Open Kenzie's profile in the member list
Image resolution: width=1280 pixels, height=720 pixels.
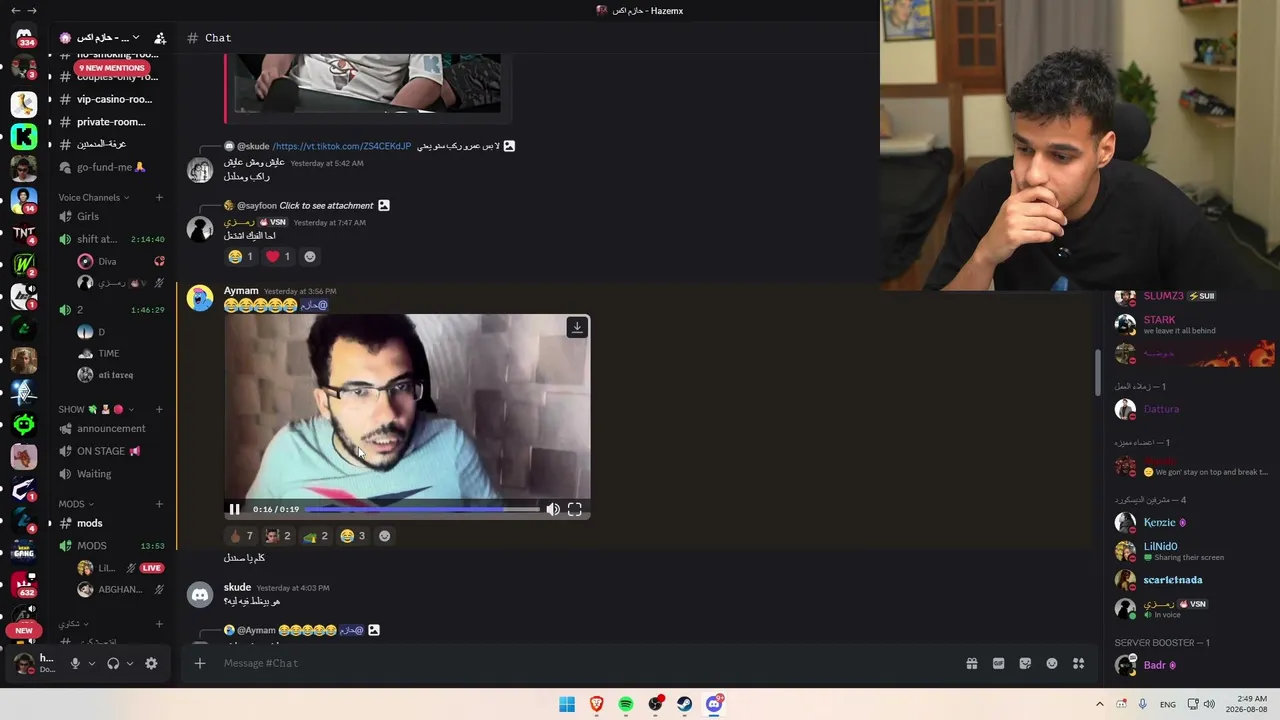click(1160, 523)
